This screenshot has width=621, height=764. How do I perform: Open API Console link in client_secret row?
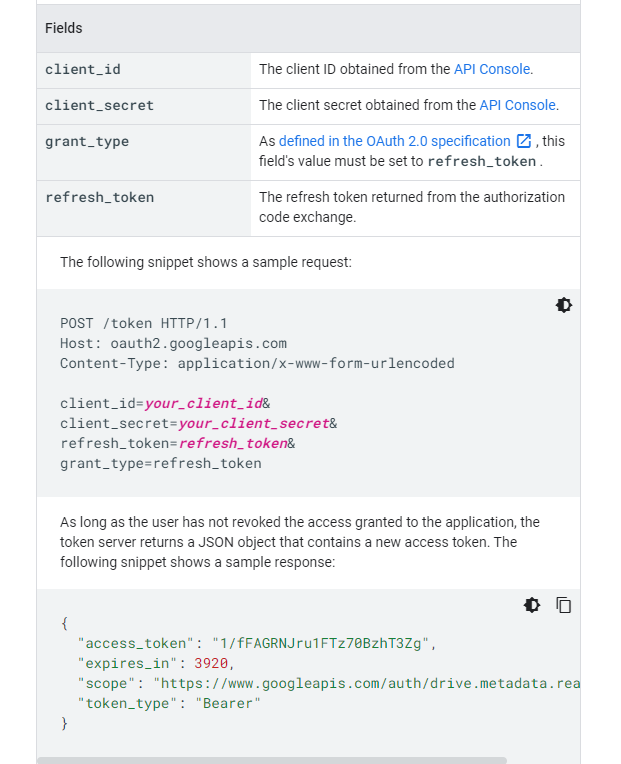(517, 105)
